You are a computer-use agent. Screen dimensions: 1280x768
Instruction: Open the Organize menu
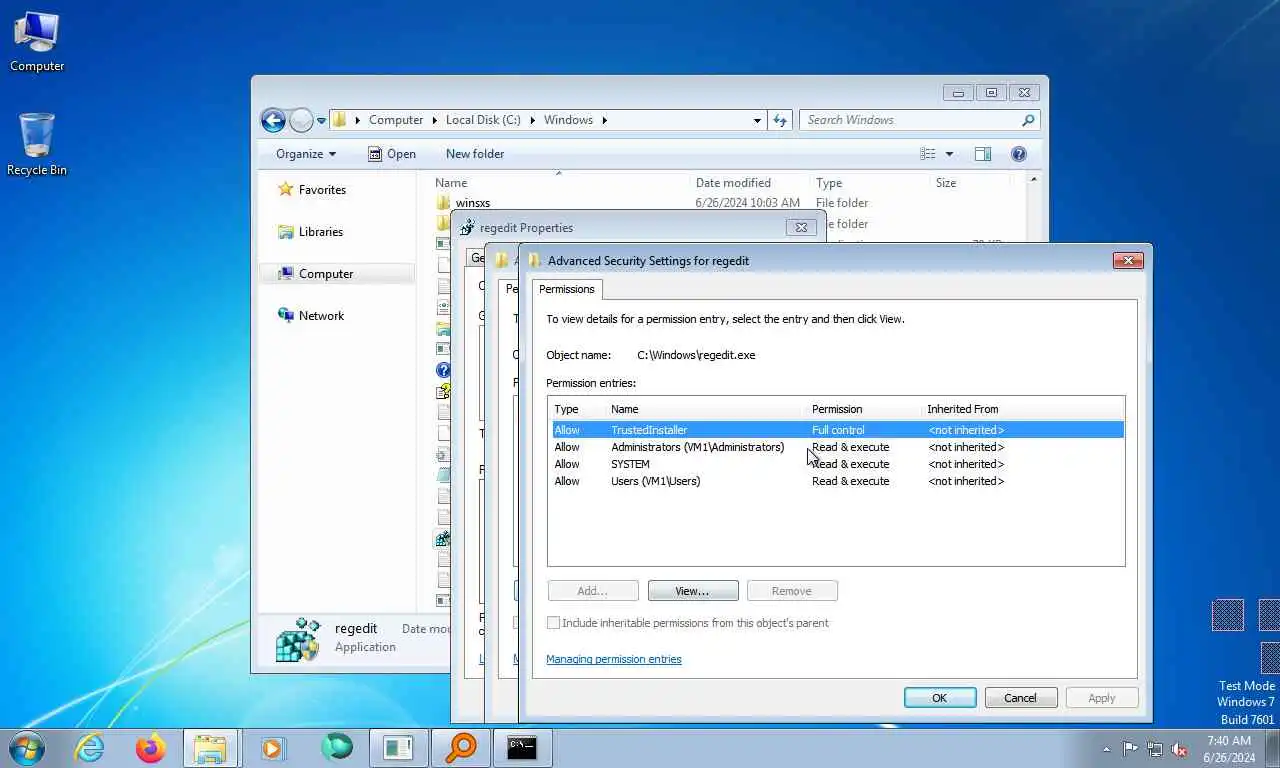pos(306,154)
